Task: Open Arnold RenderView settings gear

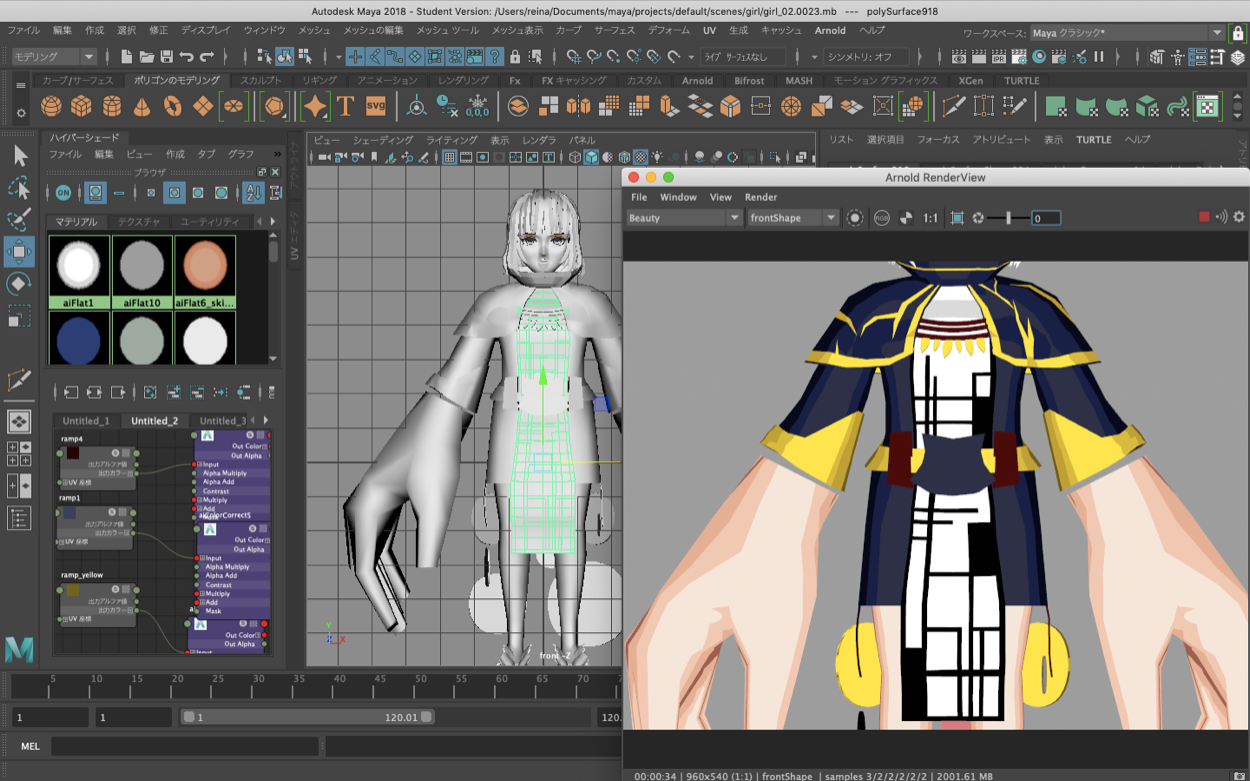Action: 1239,217
